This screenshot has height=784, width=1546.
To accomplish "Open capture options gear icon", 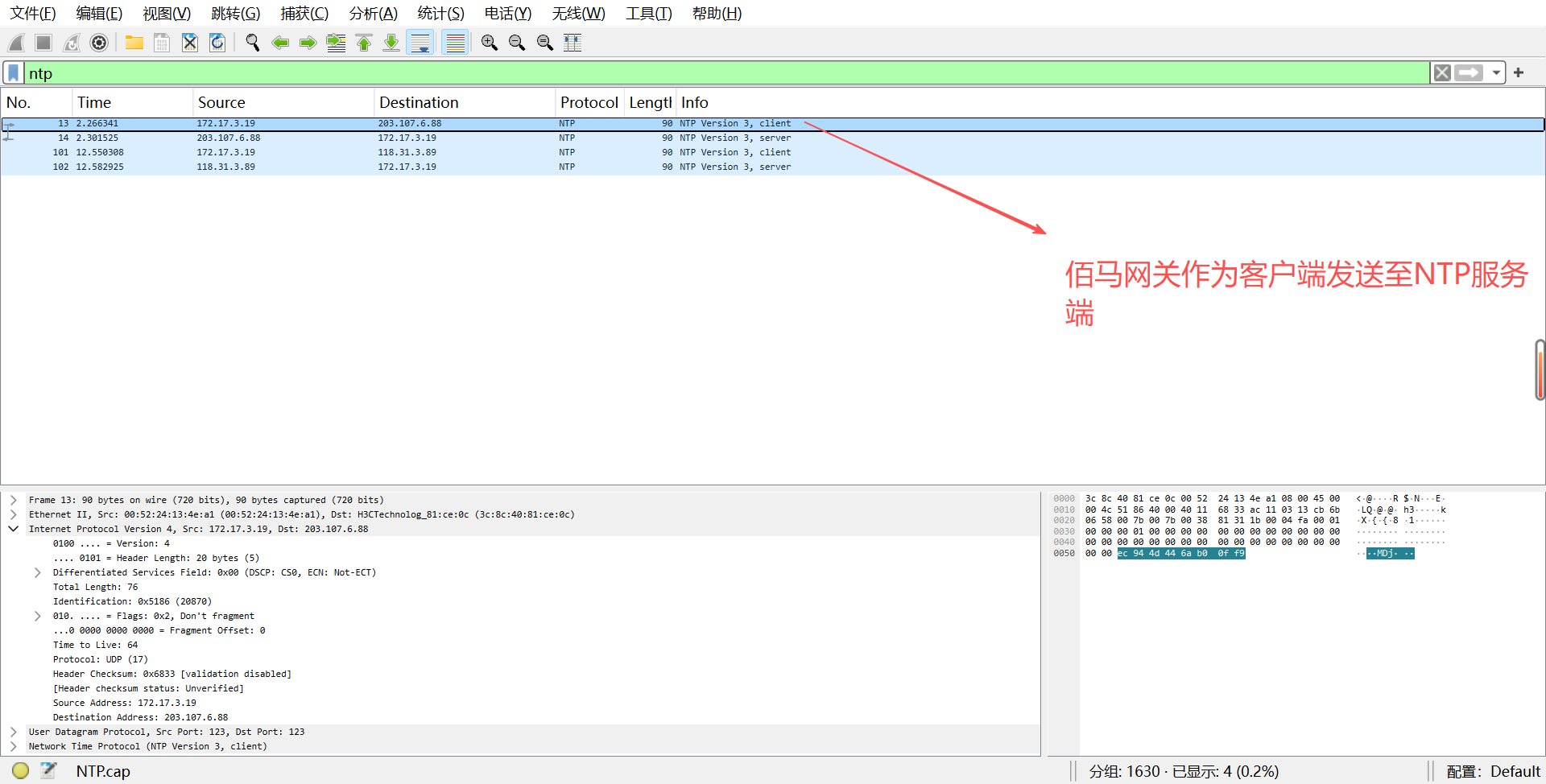I will [99, 43].
